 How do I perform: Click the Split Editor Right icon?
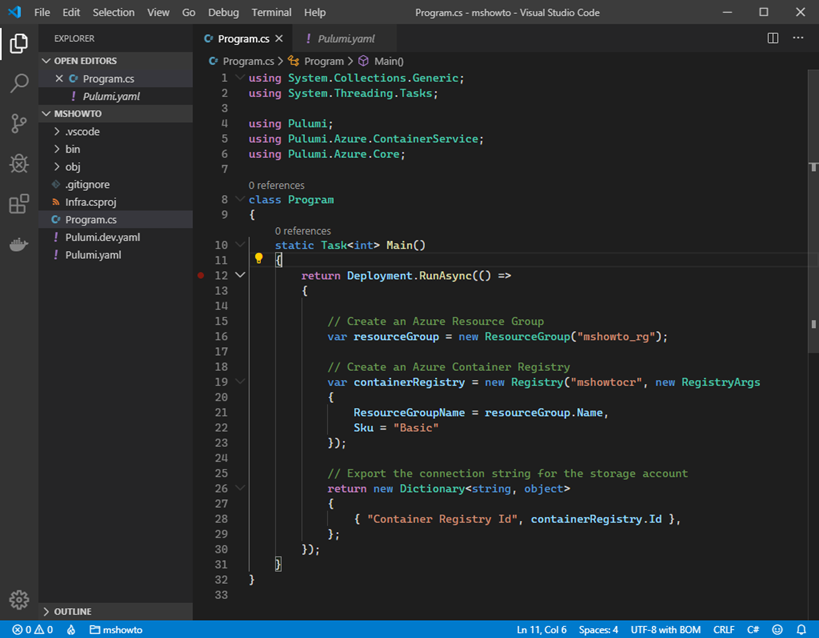click(773, 38)
